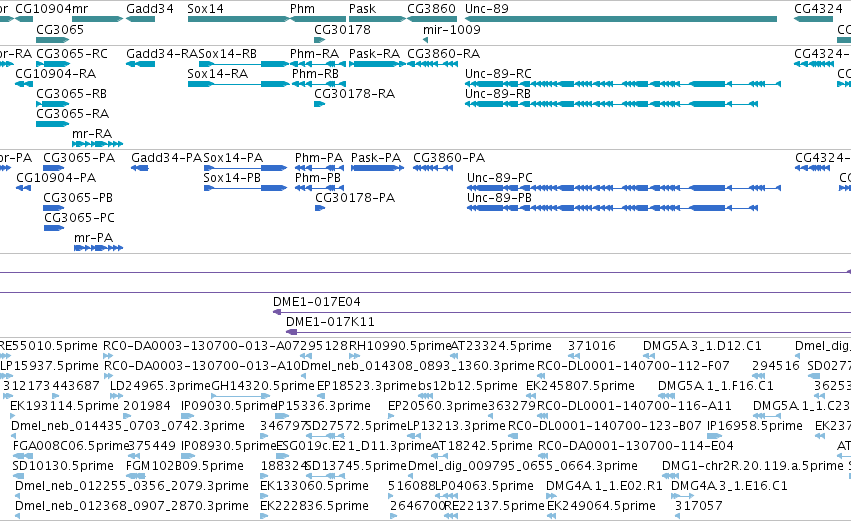Select the Gadd34 gene label

point(150,9)
